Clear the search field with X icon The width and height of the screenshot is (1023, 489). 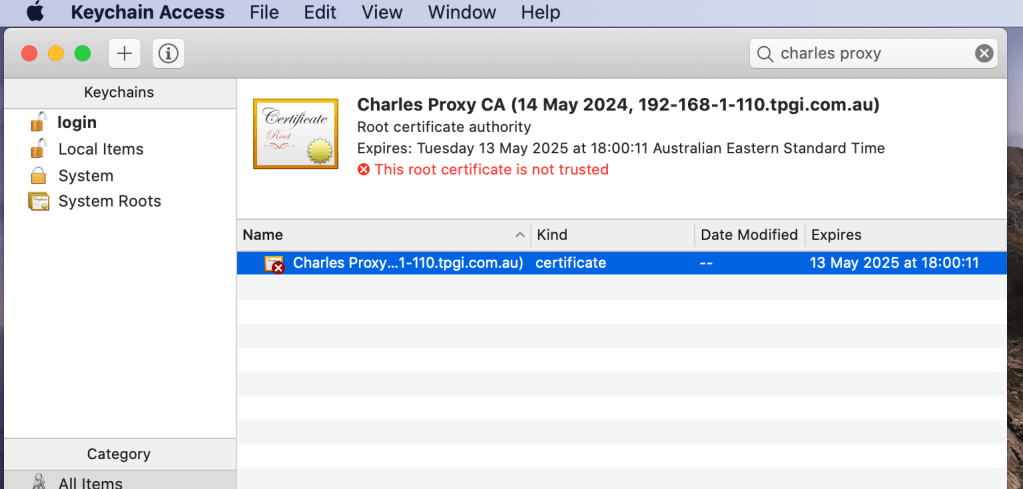point(984,54)
